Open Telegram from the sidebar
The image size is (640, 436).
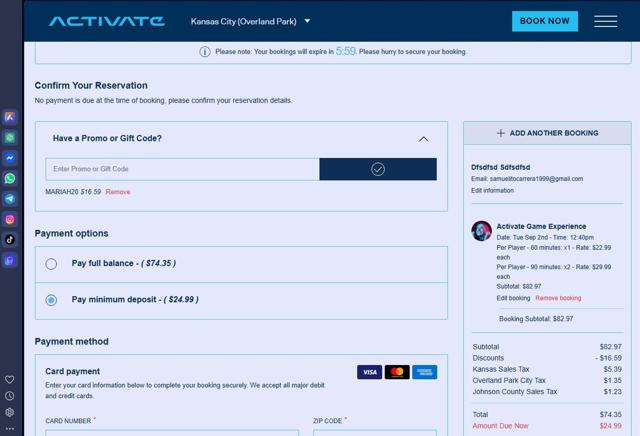[10, 199]
